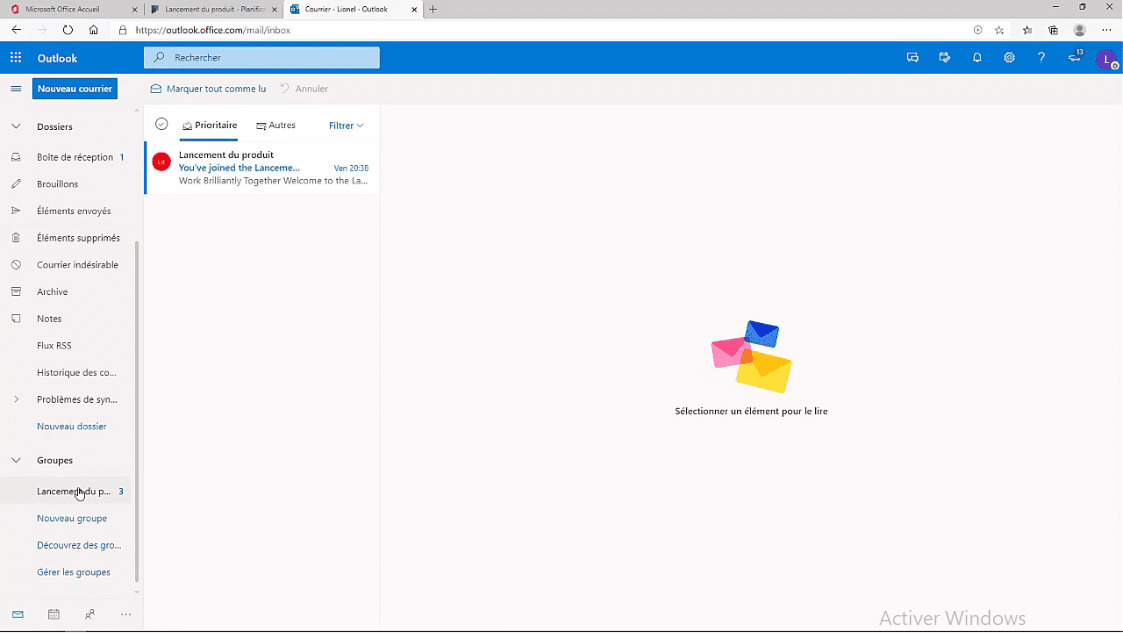The image size is (1123, 633).
Task: Open the feedback icon with badge 13
Action: coord(1071,58)
